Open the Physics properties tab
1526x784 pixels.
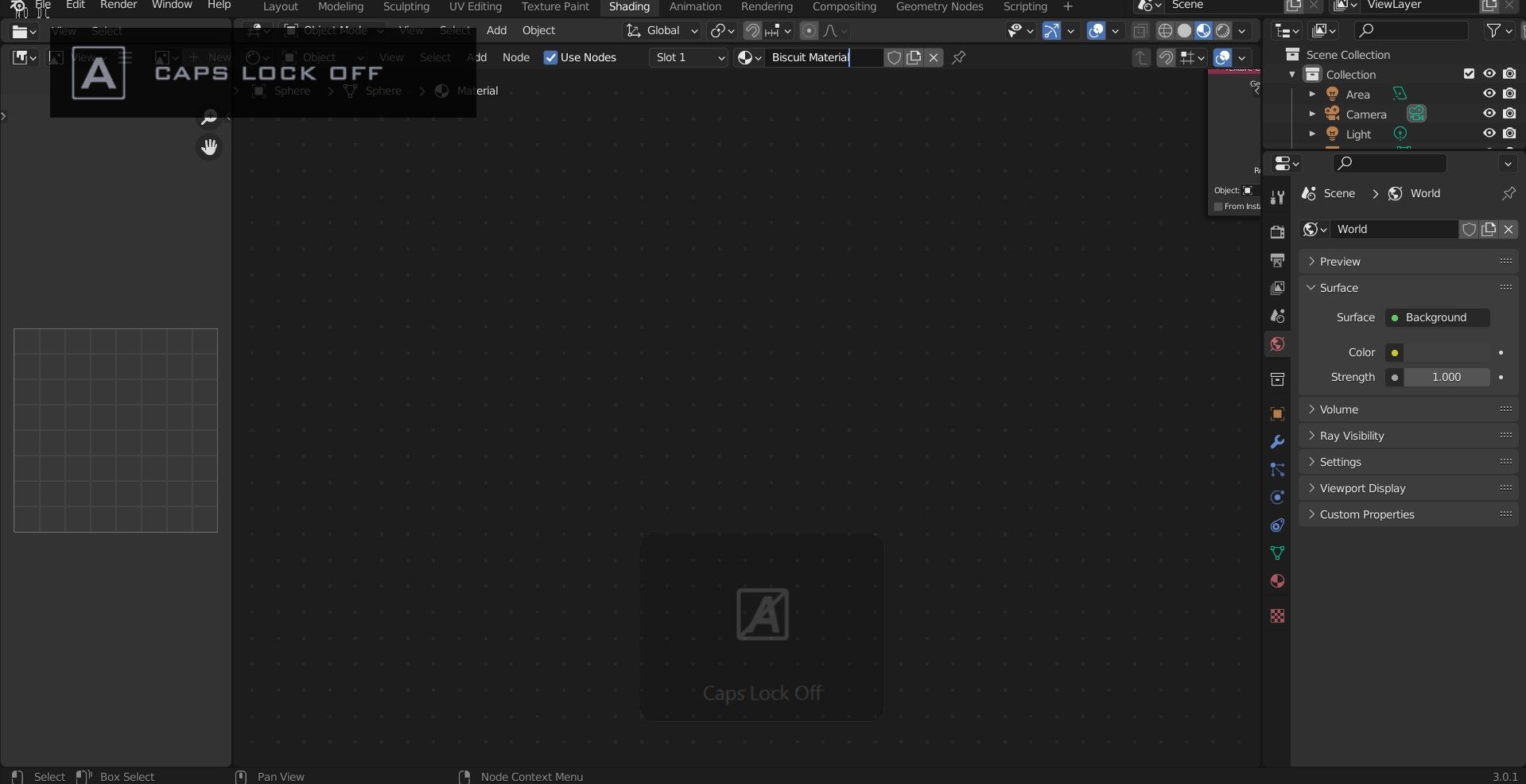1277,497
